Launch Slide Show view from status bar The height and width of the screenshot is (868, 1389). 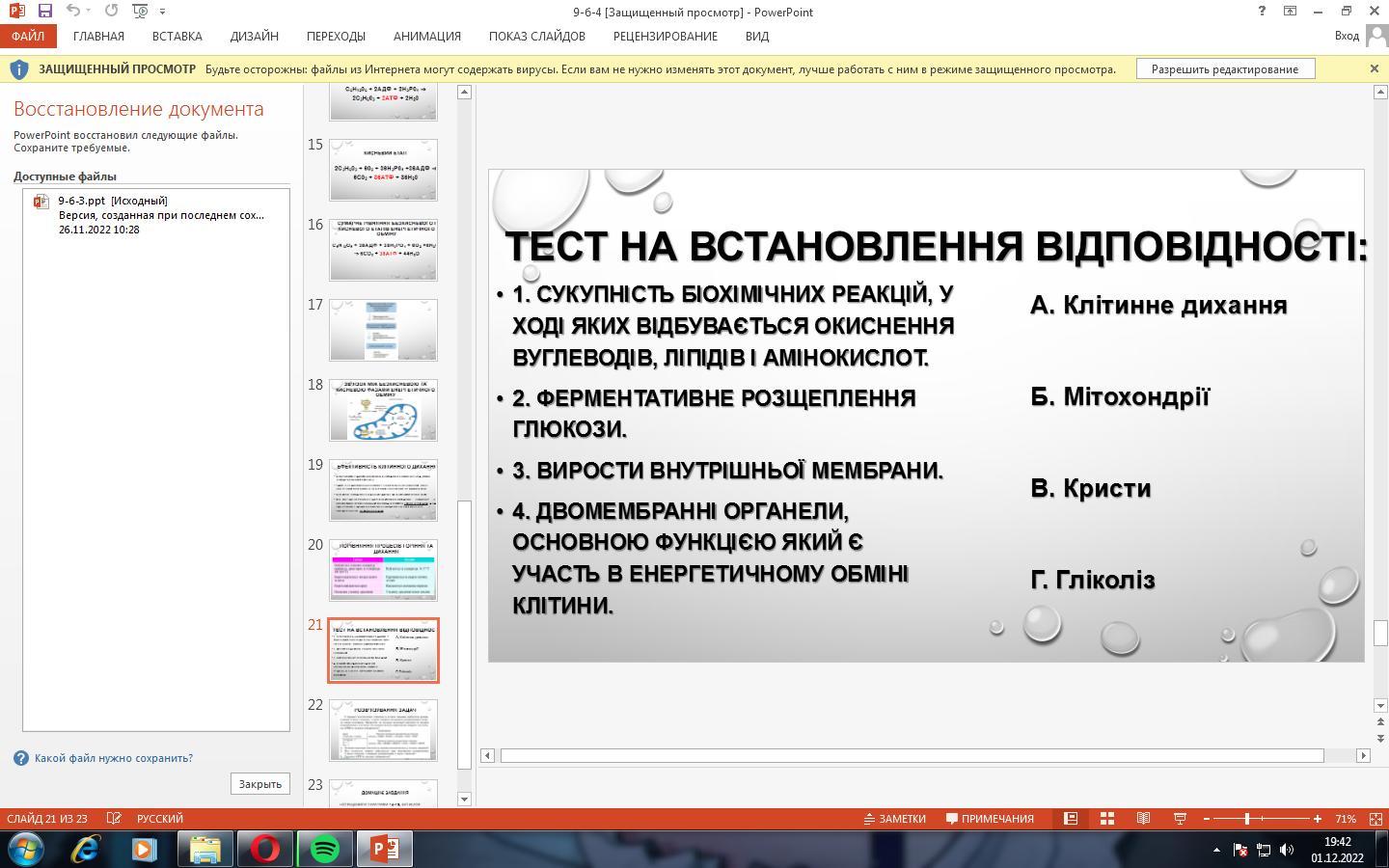(x=1179, y=819)
